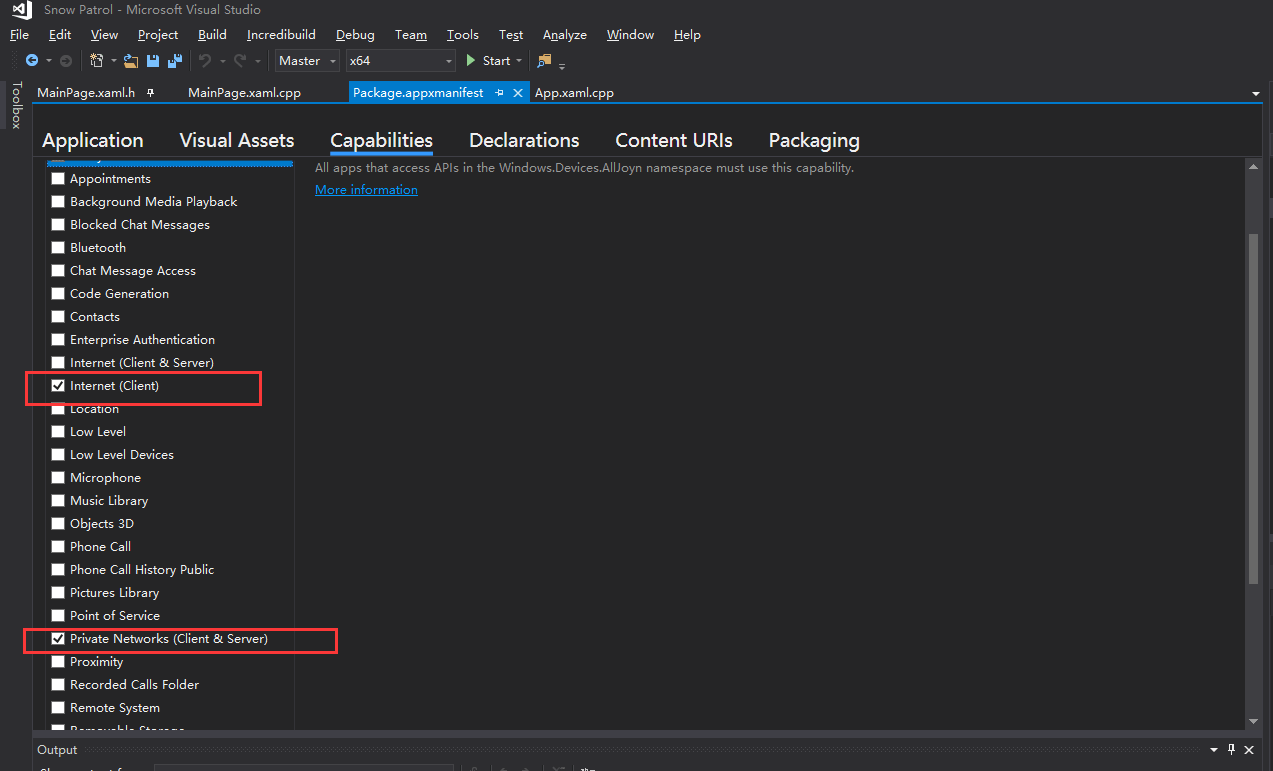Image resolution: width=1273 pixels, height=771 pixels.
Task: Click the Navigate Backward arrow icon
Action: pyautogui.click(x=32, y=60)
